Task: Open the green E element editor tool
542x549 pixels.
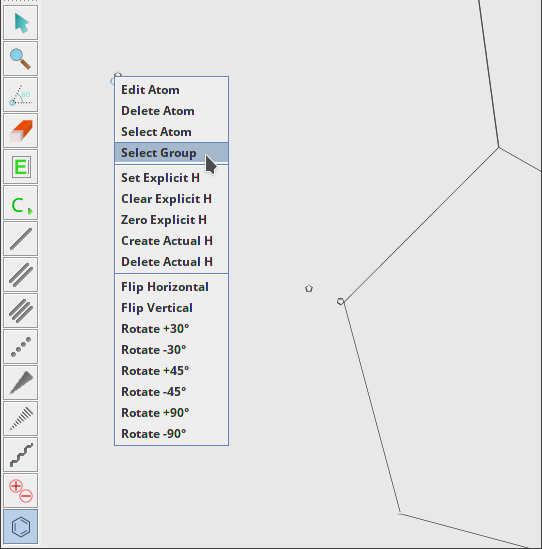Action: 21,167
